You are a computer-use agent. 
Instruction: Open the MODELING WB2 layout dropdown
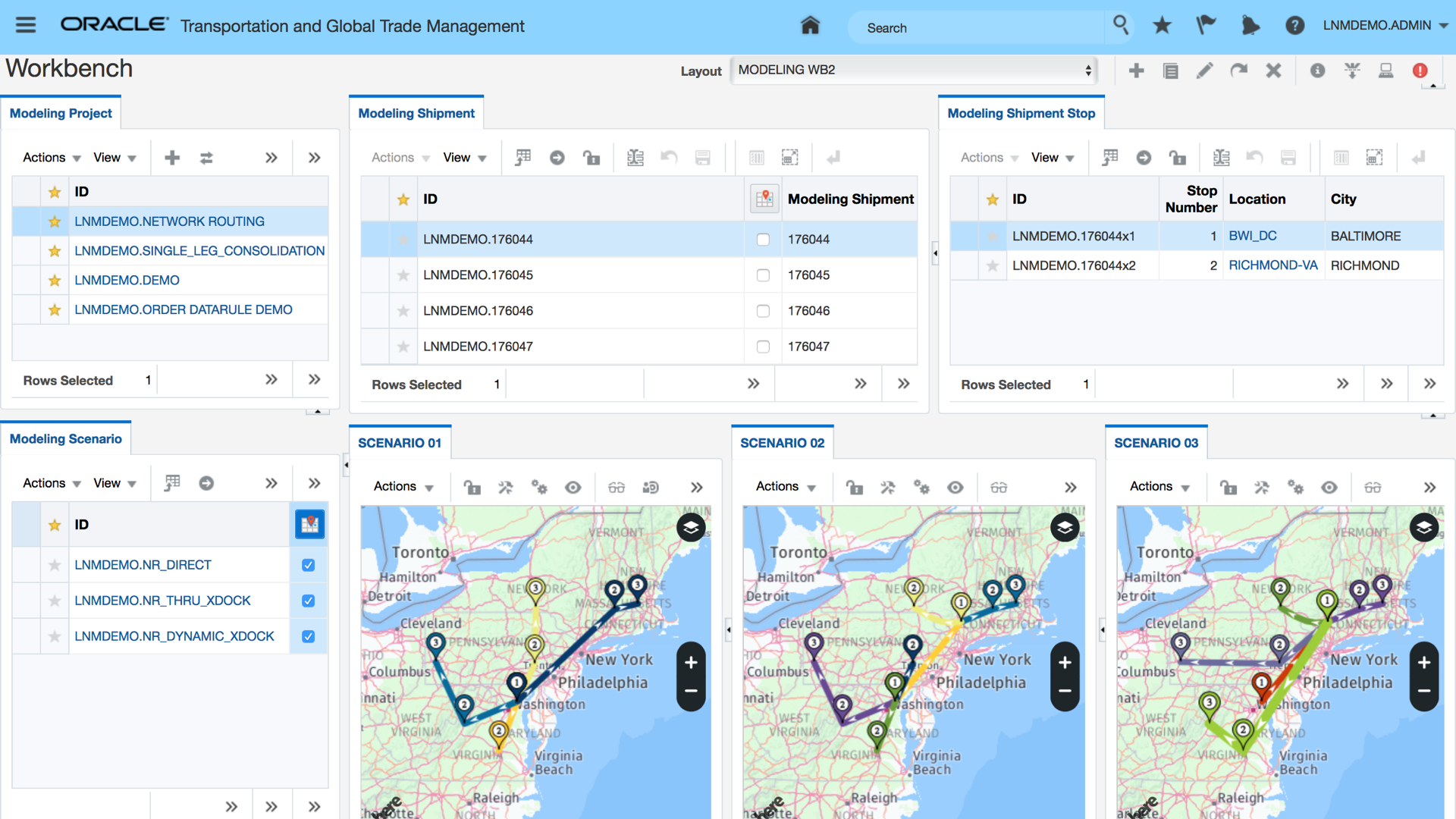click(915, 70)
